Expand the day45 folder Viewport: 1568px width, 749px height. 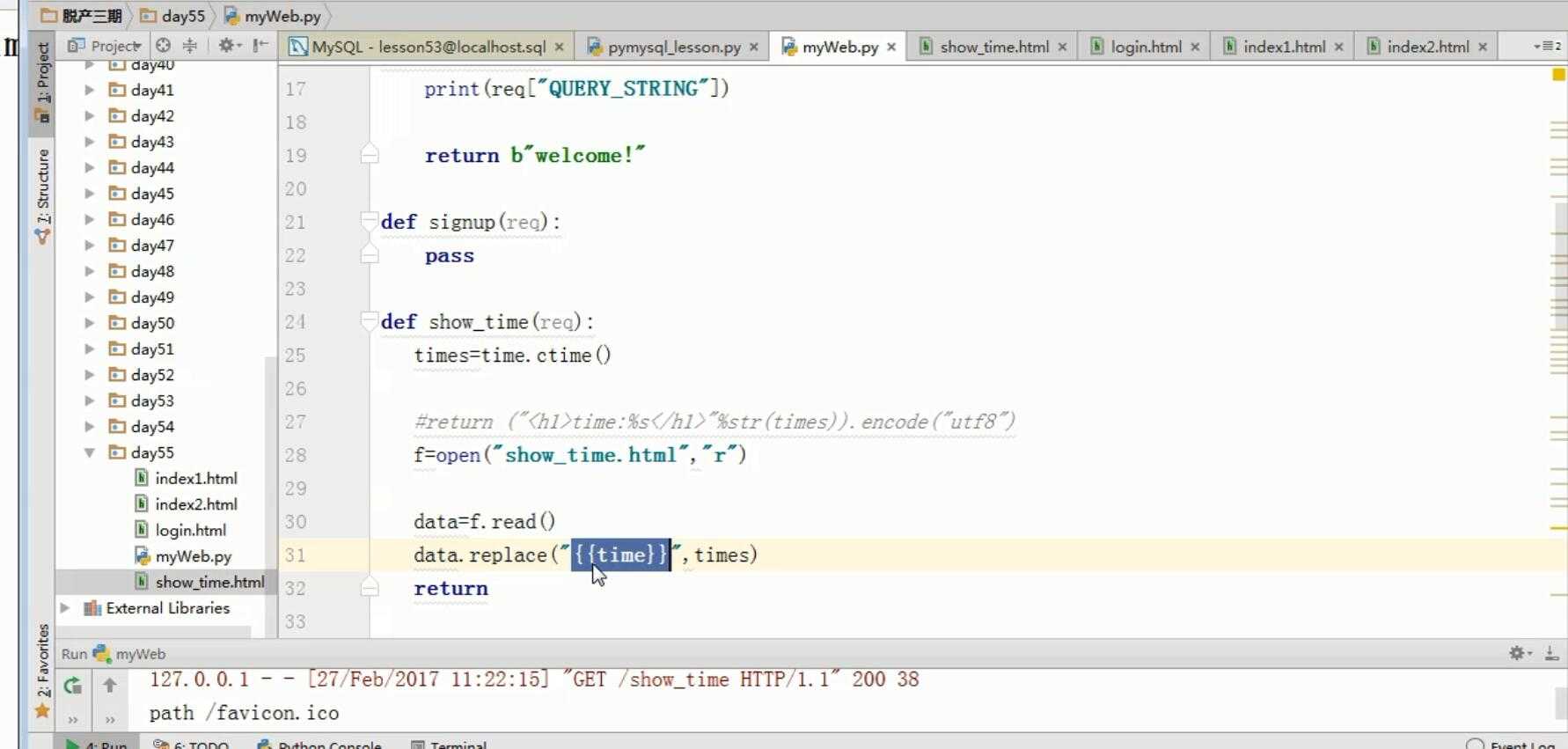89,194
